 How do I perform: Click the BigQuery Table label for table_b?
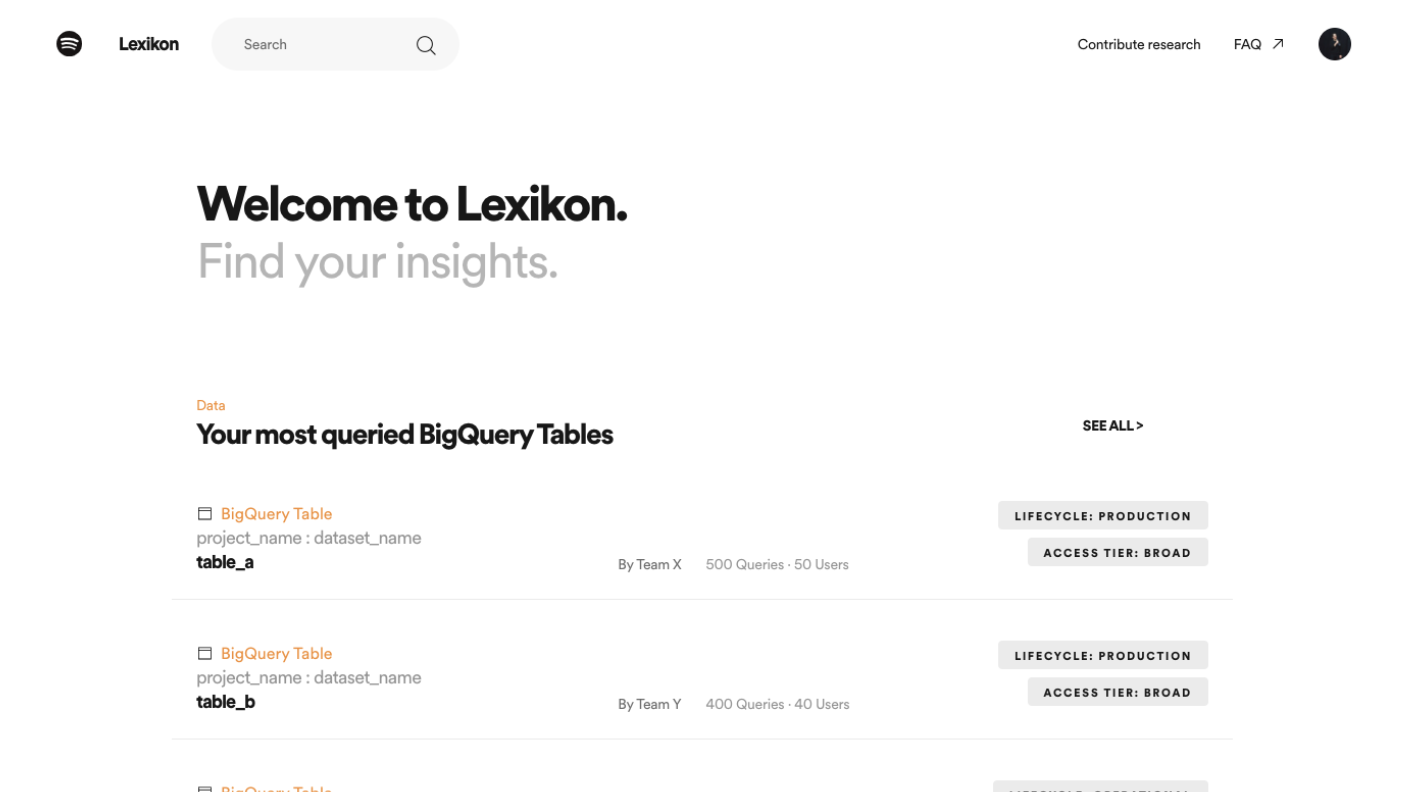[276, 654]
